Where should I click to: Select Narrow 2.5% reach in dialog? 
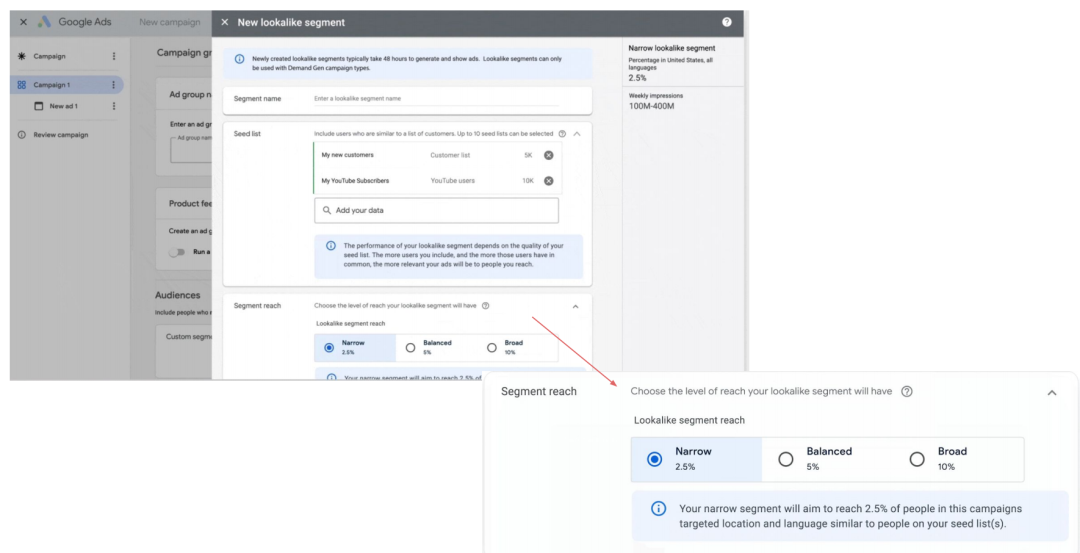tap(355, 348)
